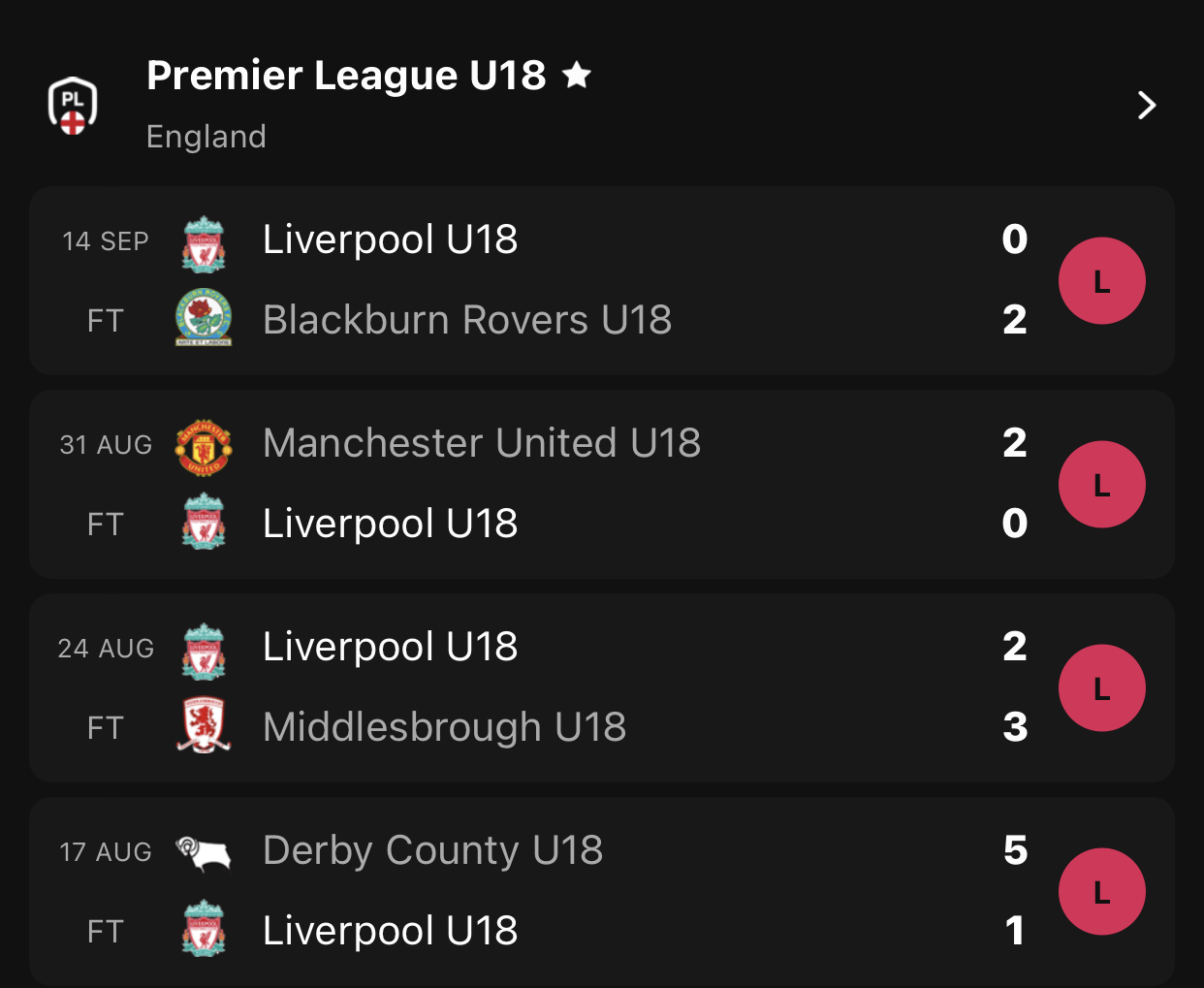Select the red L badge for 17 Aug match
Viewport: 1204px width, 988px height.
click(x=1102, y=892)
